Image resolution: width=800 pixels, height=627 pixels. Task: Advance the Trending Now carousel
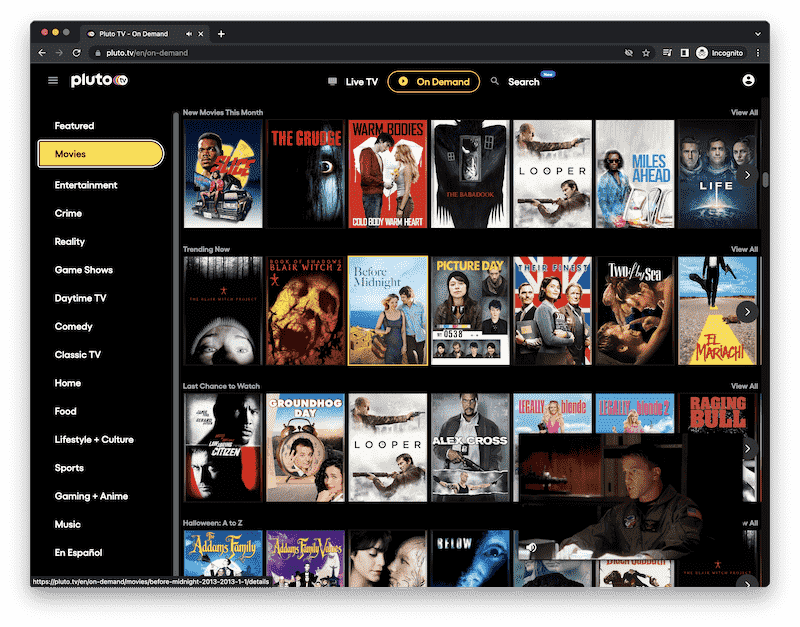coord(747,312)
